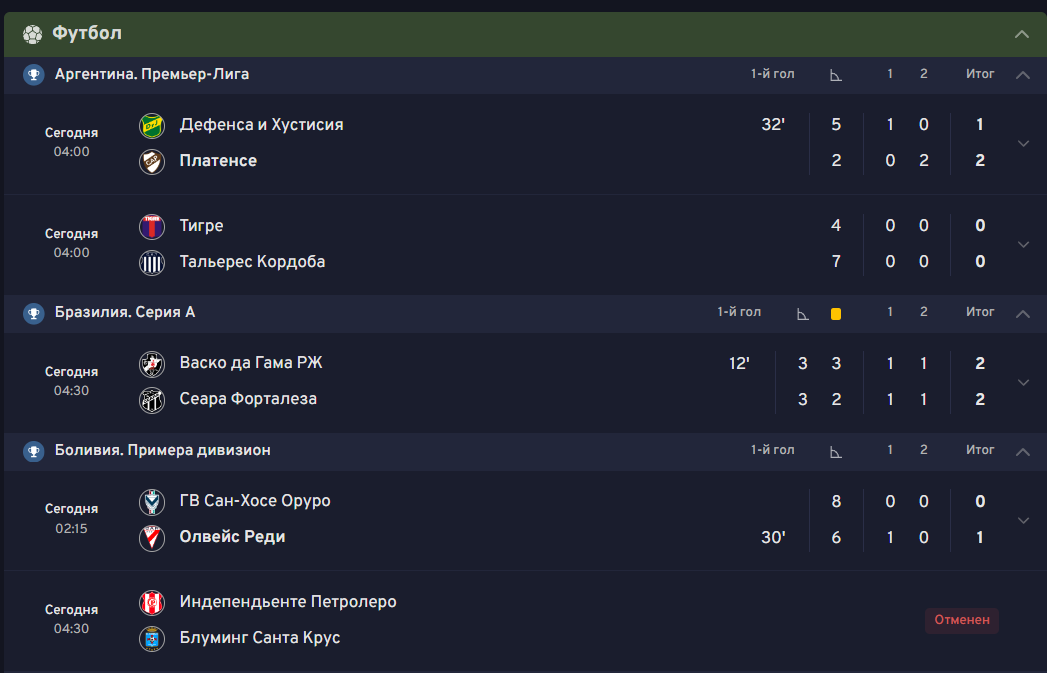Click the Васко да Гама РЖ logo
The width and height of the screenshot is (1047, 673).
pos(152,364)
